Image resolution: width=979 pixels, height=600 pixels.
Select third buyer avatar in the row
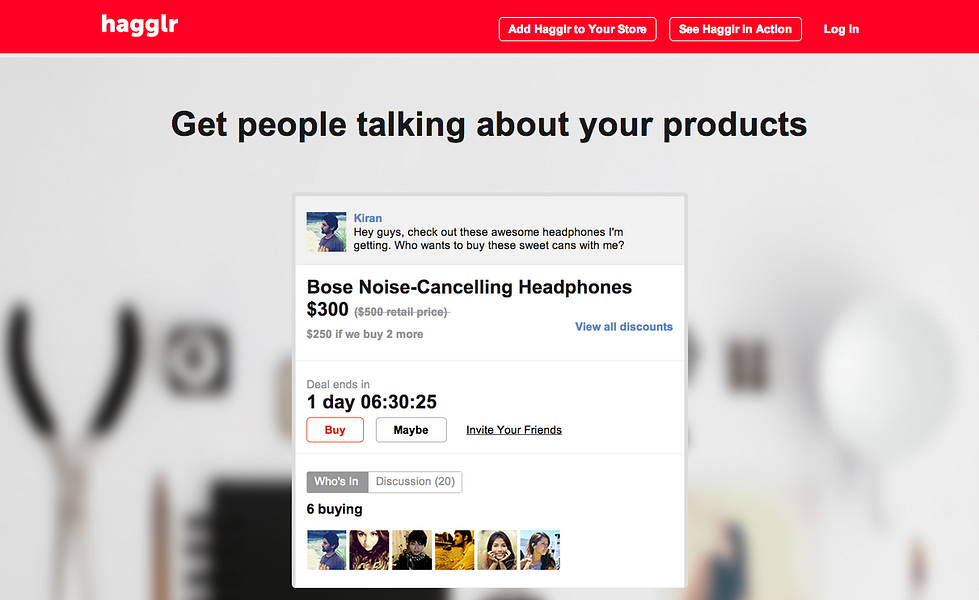(411, 550)
